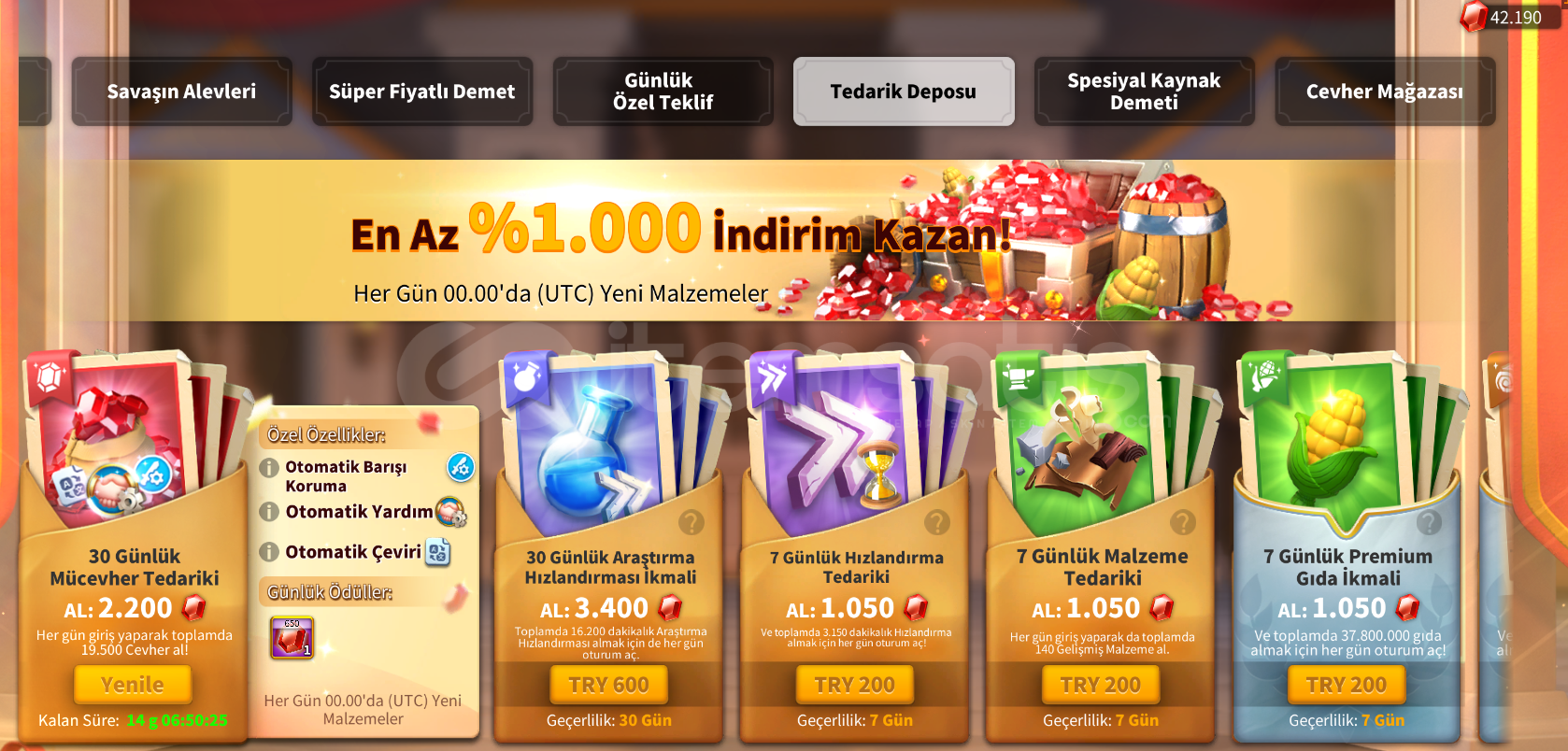Open Süper Fiyatlı Demet tab
Viewport: 1568px width, 751px height.
point(422,92)
